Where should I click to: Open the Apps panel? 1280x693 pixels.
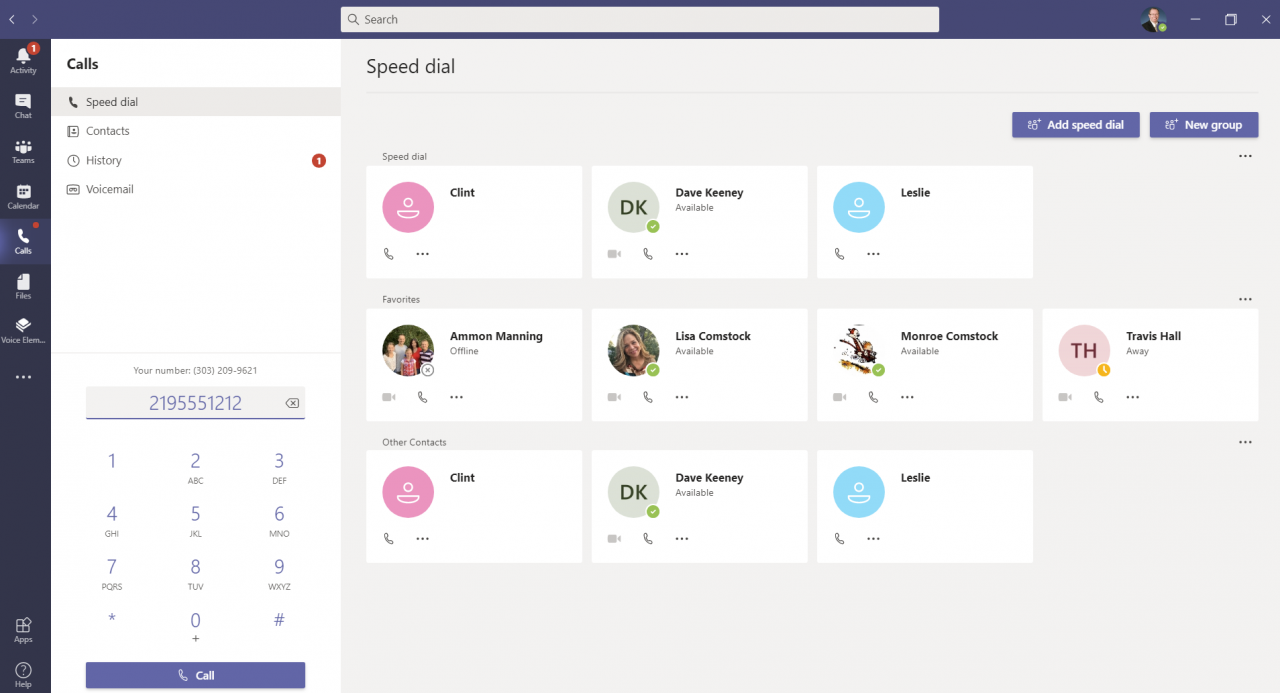[x=23, y=627]
